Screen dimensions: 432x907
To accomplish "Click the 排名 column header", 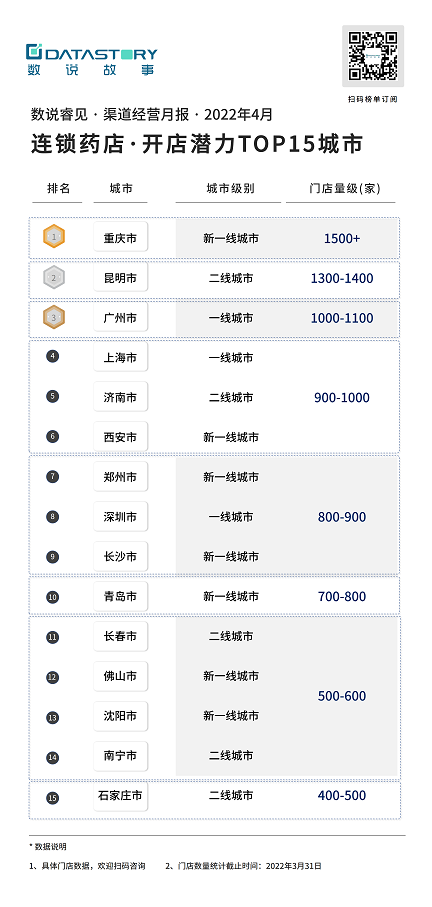I will point(58,189).
